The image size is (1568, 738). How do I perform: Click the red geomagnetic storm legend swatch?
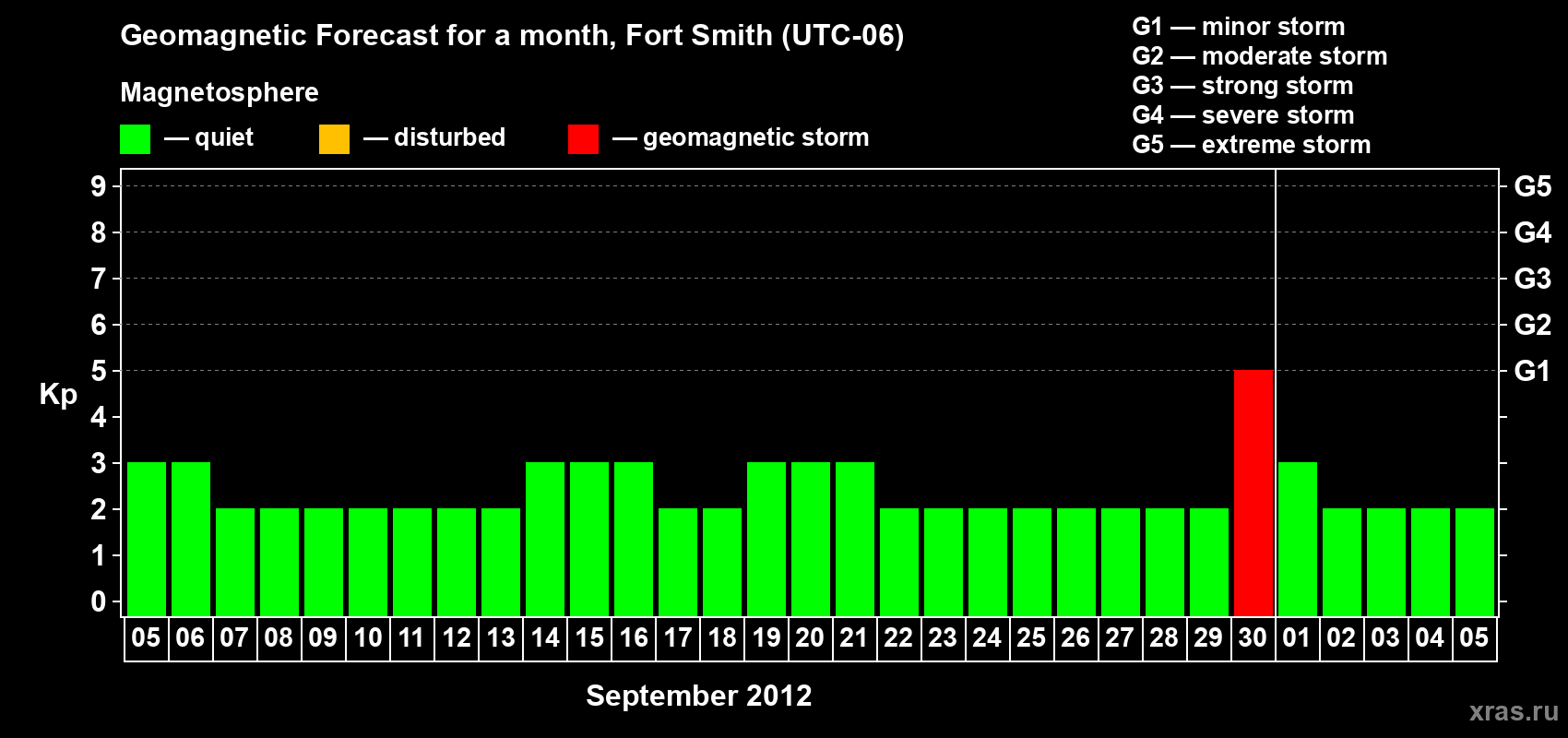pyautogui.click(x=584, y=139)
